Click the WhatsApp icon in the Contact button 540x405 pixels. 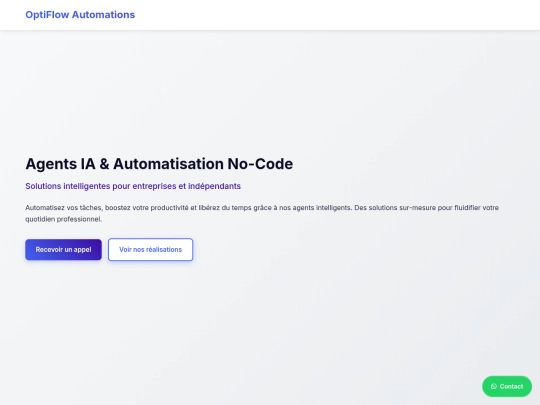tap(494, 386)
